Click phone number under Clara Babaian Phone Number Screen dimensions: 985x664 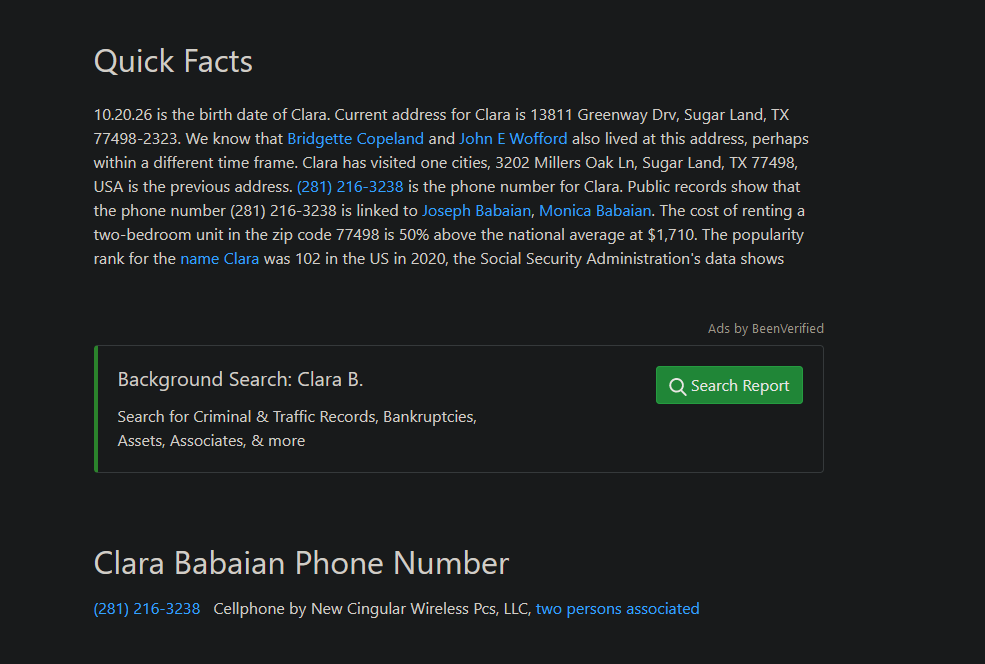click(x=147, y=609)
